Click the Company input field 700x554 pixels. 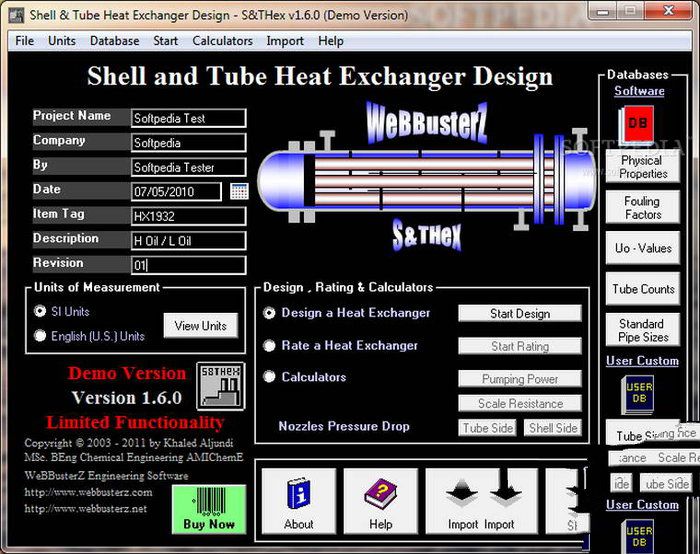pos(188,142)
